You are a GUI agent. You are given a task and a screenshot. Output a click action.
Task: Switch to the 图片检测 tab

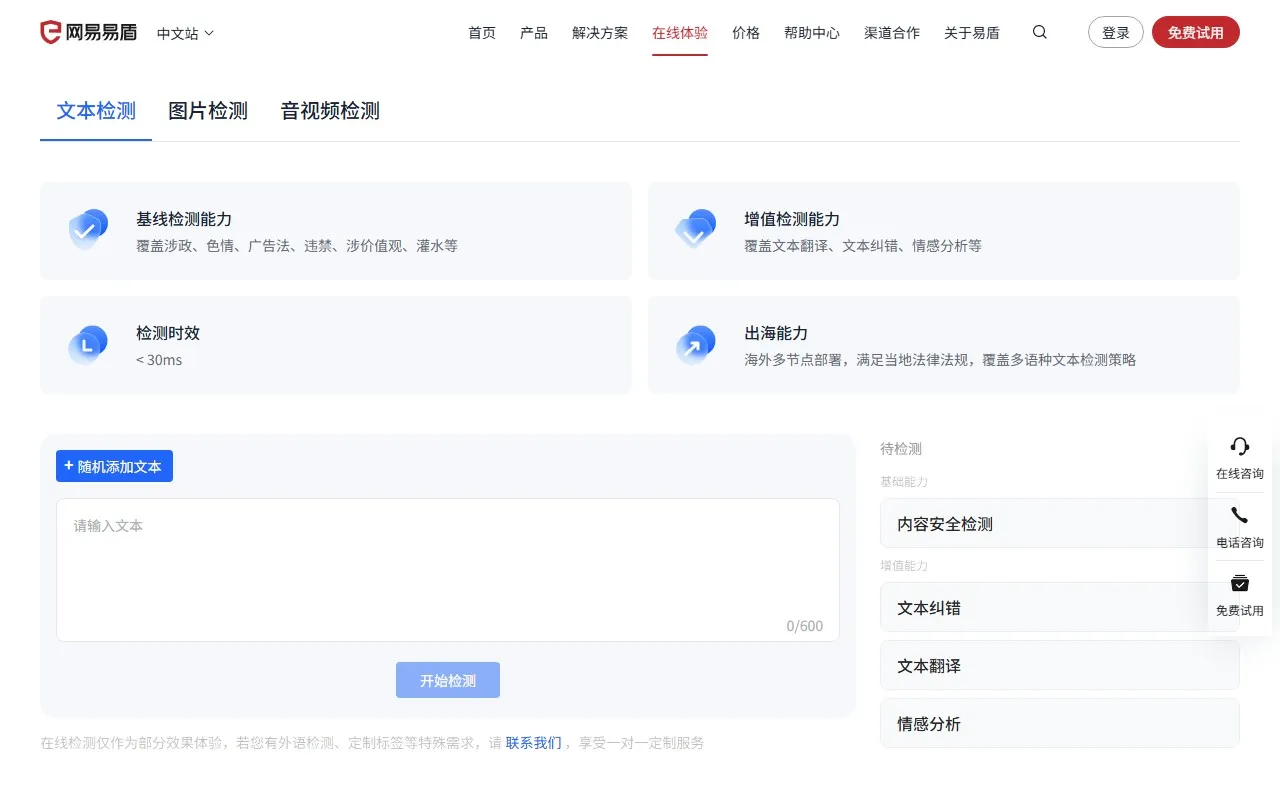[207, 111]
